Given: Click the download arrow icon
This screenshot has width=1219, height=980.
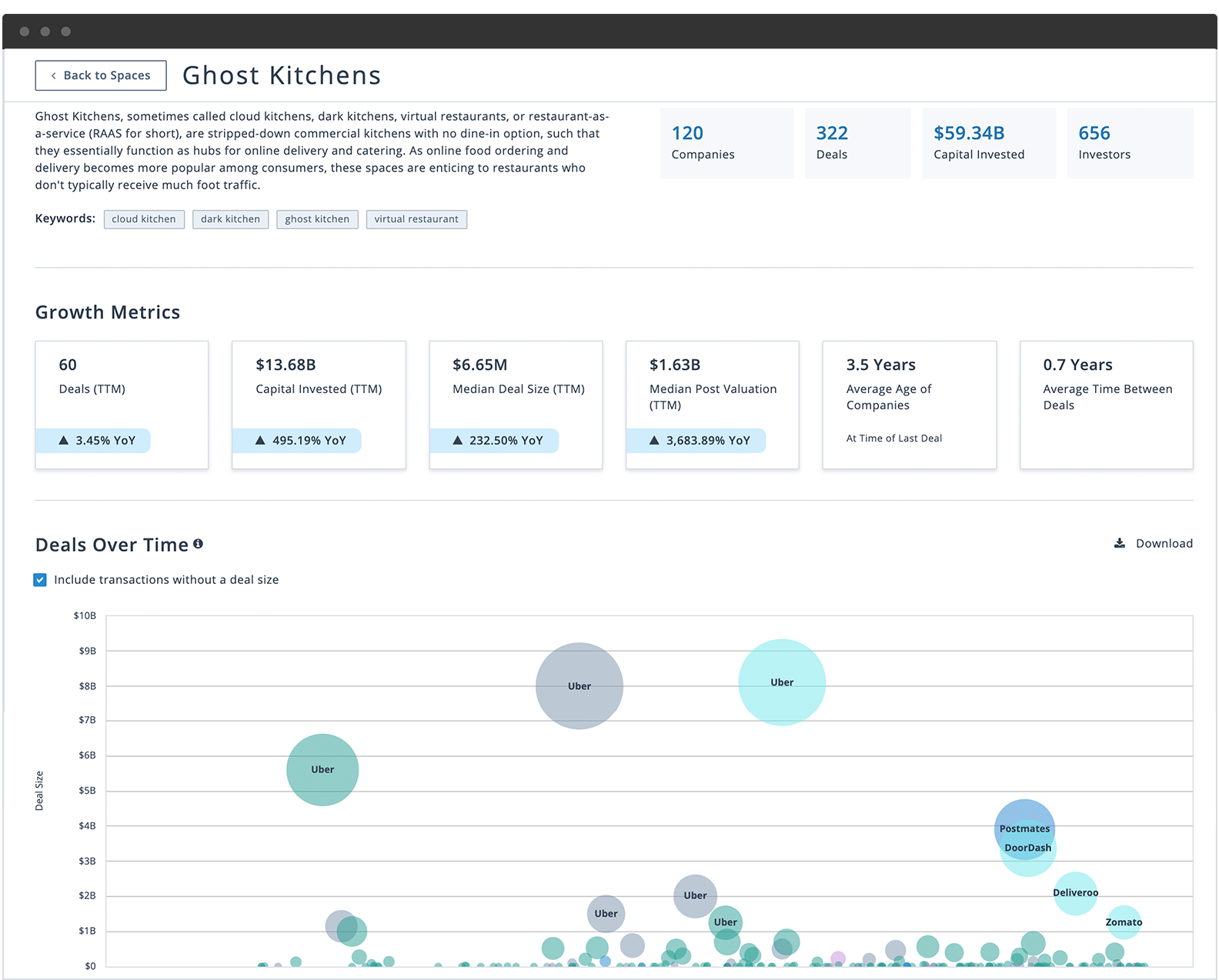Looking at the screenshot, I should (x=1120, y=543).
